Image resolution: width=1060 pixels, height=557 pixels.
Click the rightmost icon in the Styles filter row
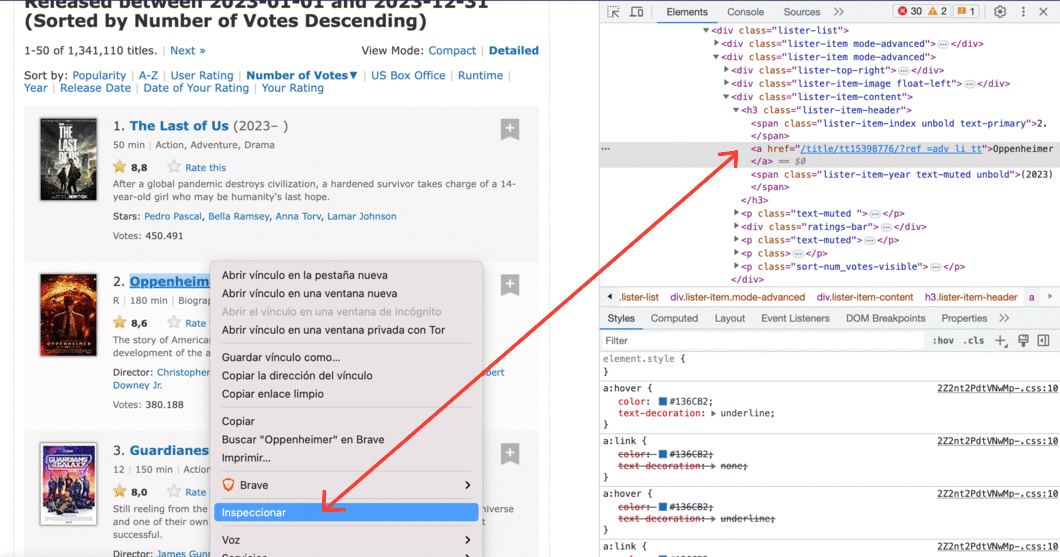[x=1044, y=341]
